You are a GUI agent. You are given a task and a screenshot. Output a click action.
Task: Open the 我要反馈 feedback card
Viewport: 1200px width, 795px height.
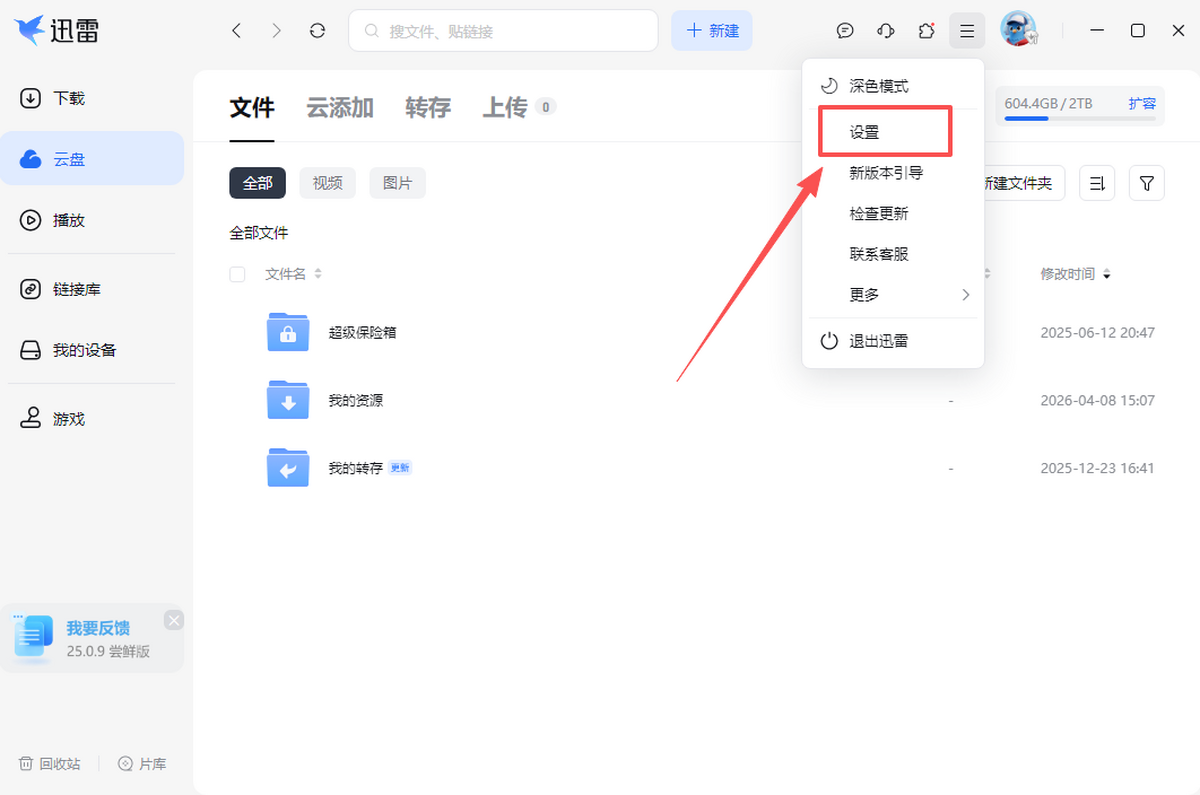pos(92,638)
